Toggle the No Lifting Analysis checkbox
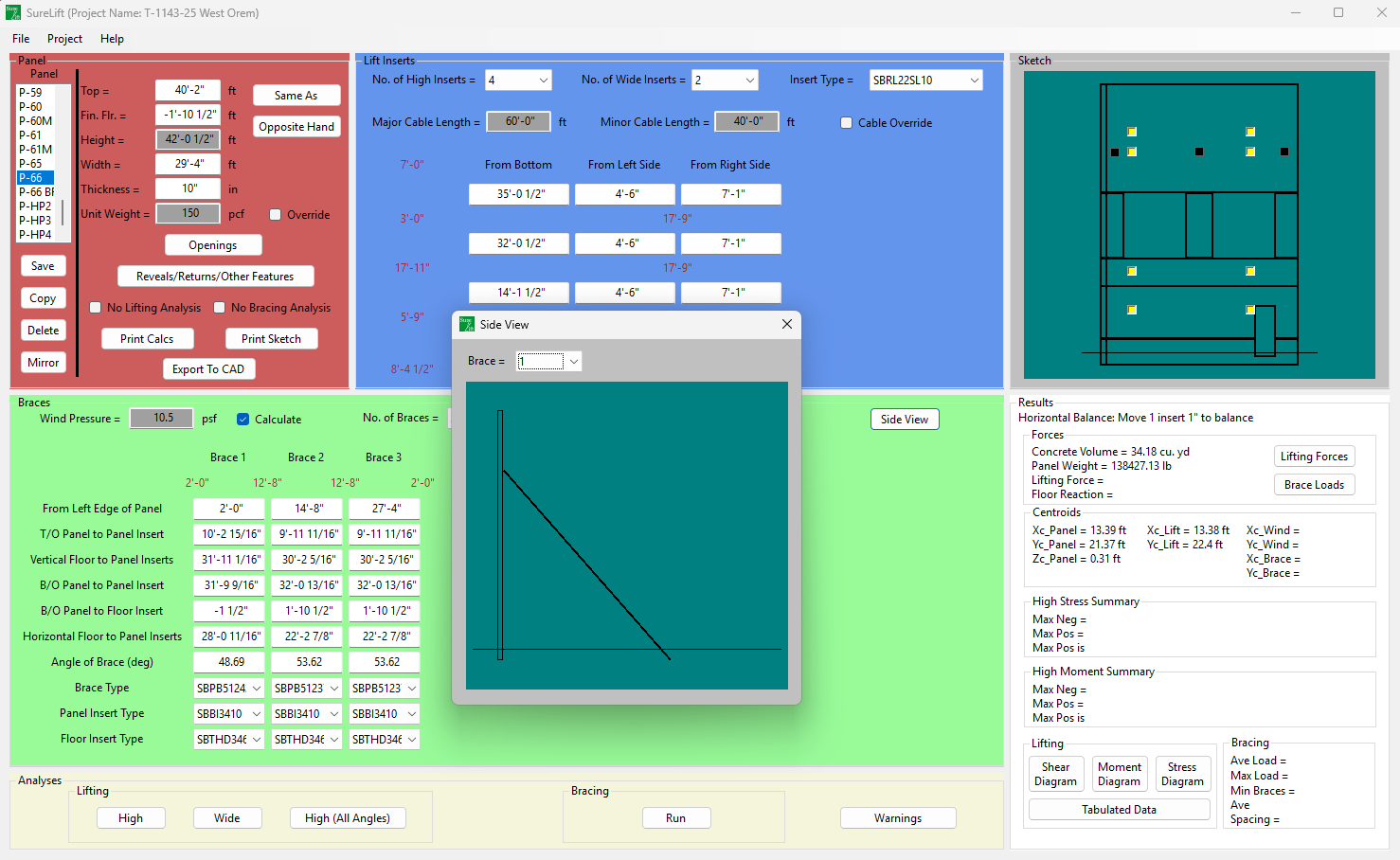The height and width of the screenshot is (860, 1400). tap(96, 308)
